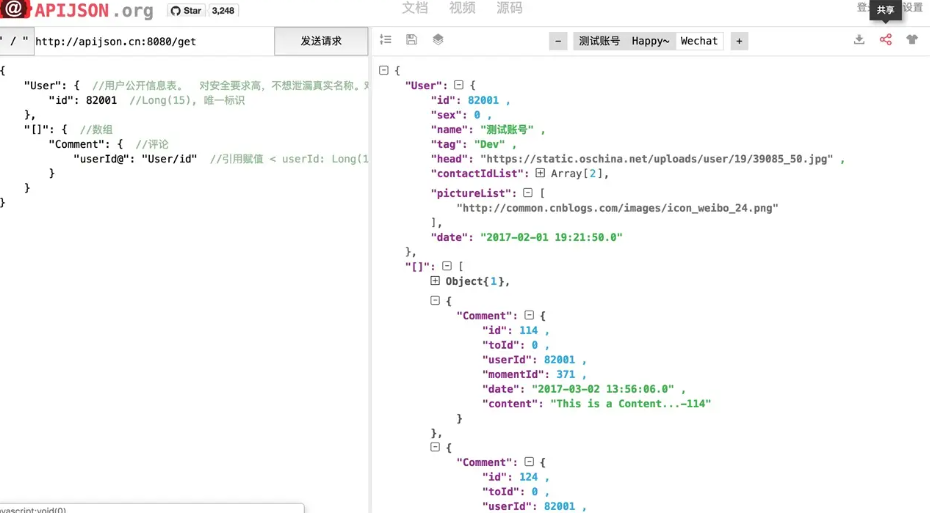Image resolution: width=930 pixels, height=513 pixels.
Task: Click the URL field http://apijson.cn:8080/get
Action: tap(154, 42)
